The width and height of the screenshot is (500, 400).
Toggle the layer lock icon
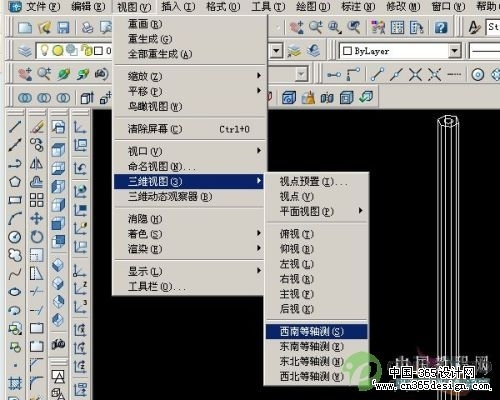pos(87,51)
